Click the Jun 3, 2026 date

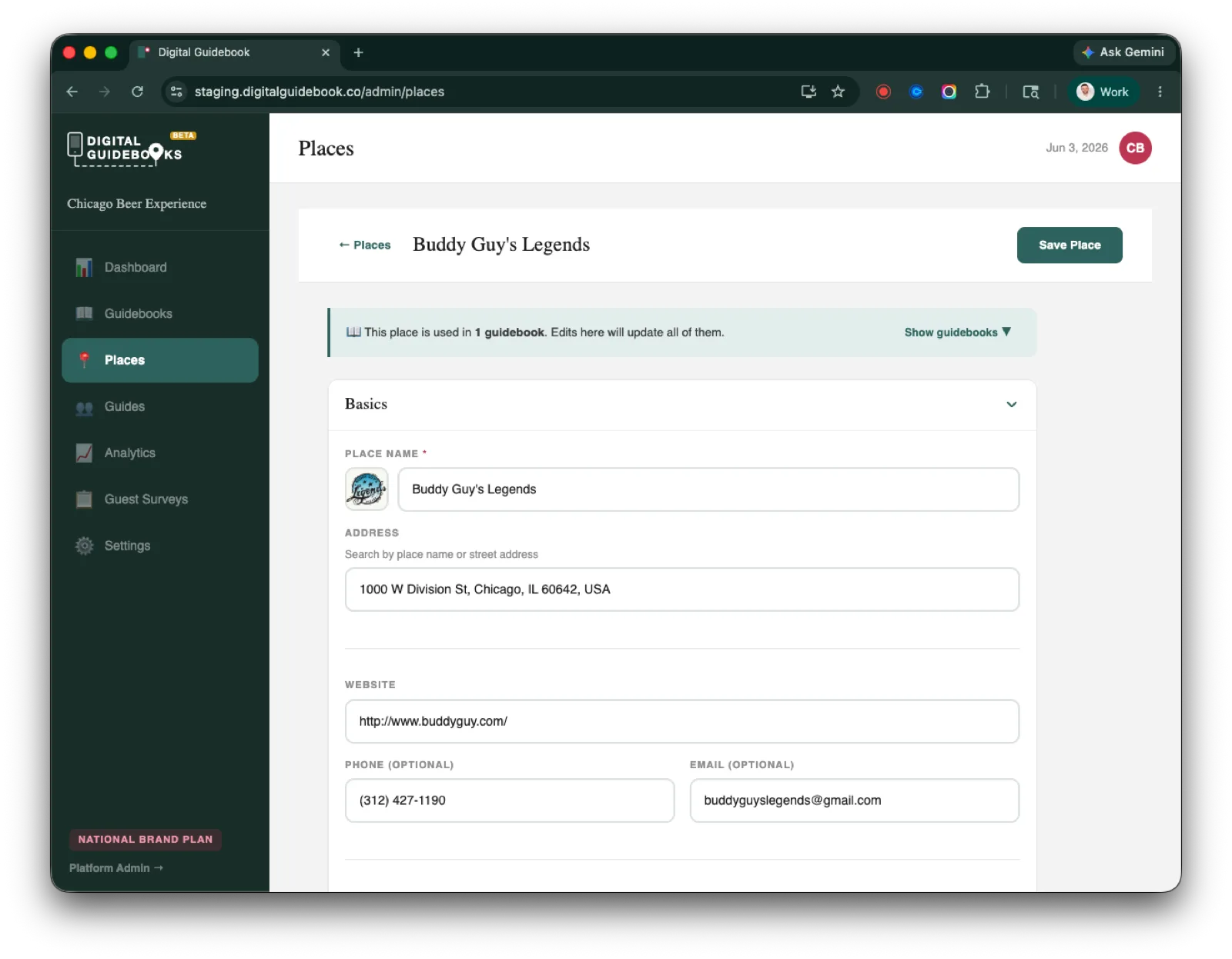(x=1076, y=148)
